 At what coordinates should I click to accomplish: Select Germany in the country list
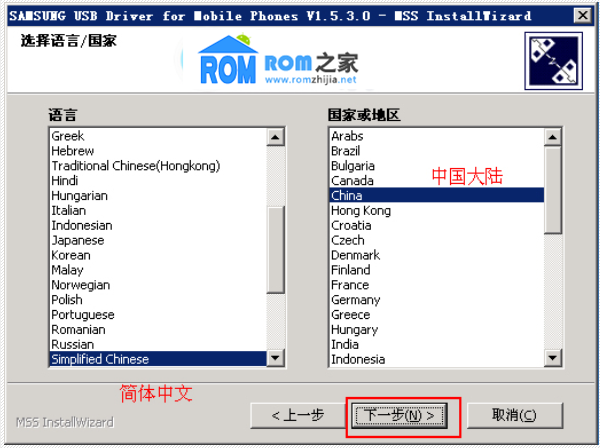point(437,300)
